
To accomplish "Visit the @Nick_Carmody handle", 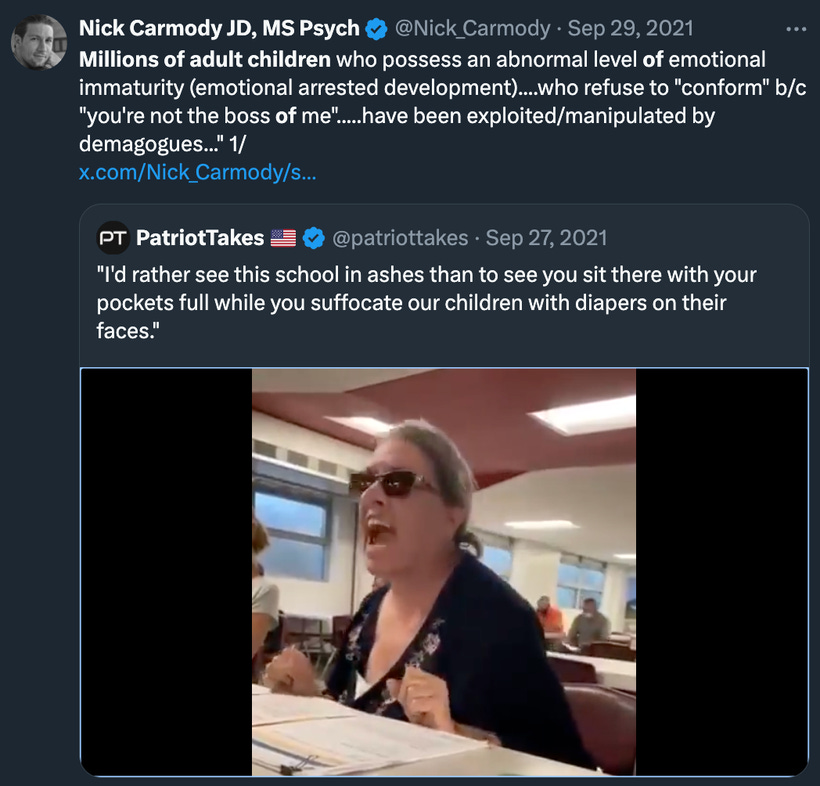I will [473, 29].
